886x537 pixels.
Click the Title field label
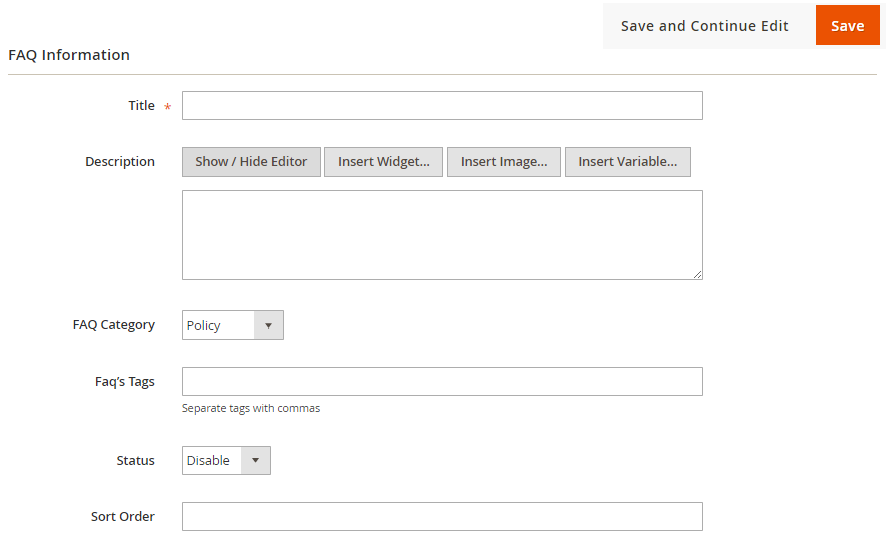[141, 106]
